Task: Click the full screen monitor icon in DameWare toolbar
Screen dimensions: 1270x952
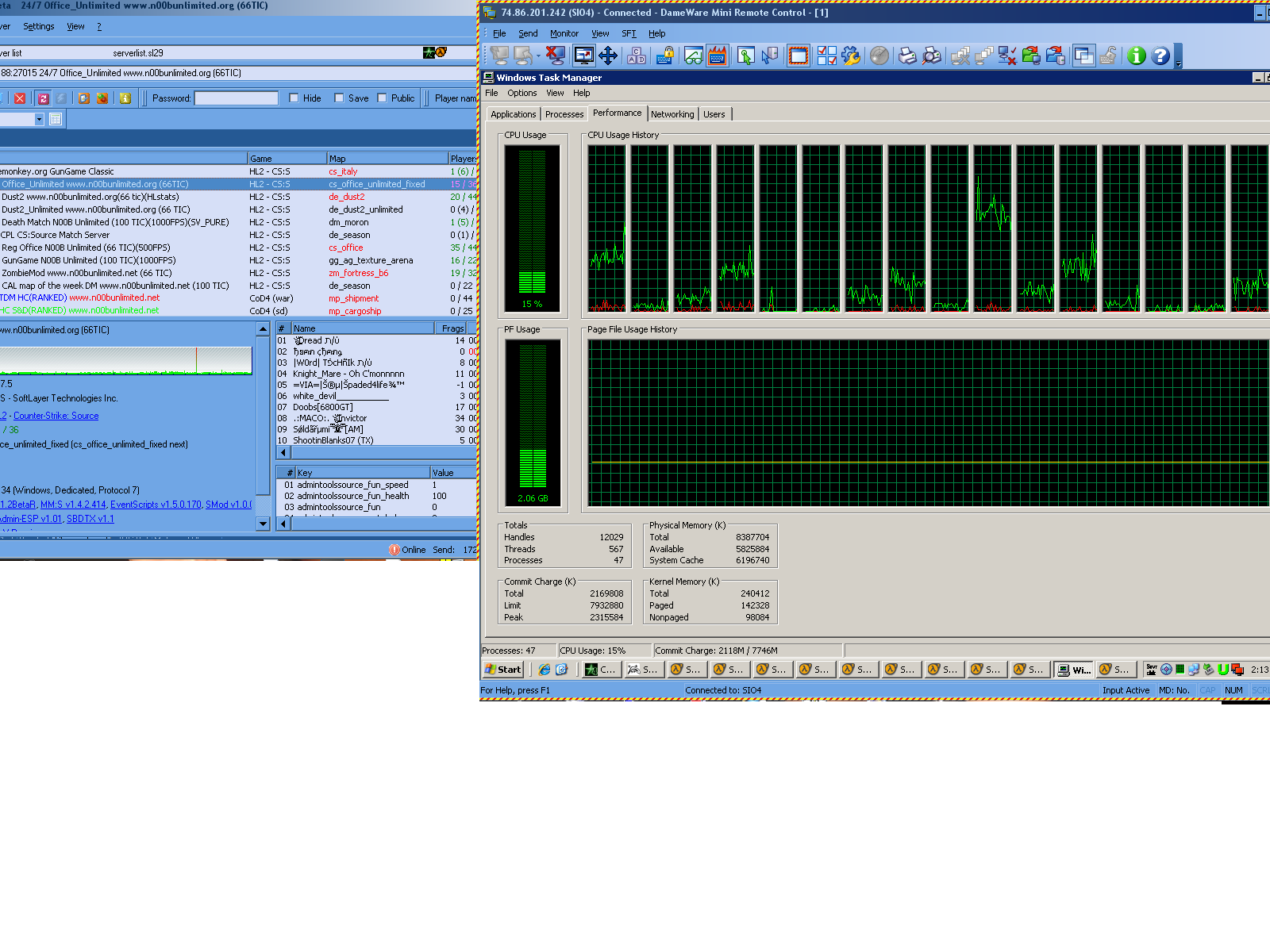Action: coord(584,56)
